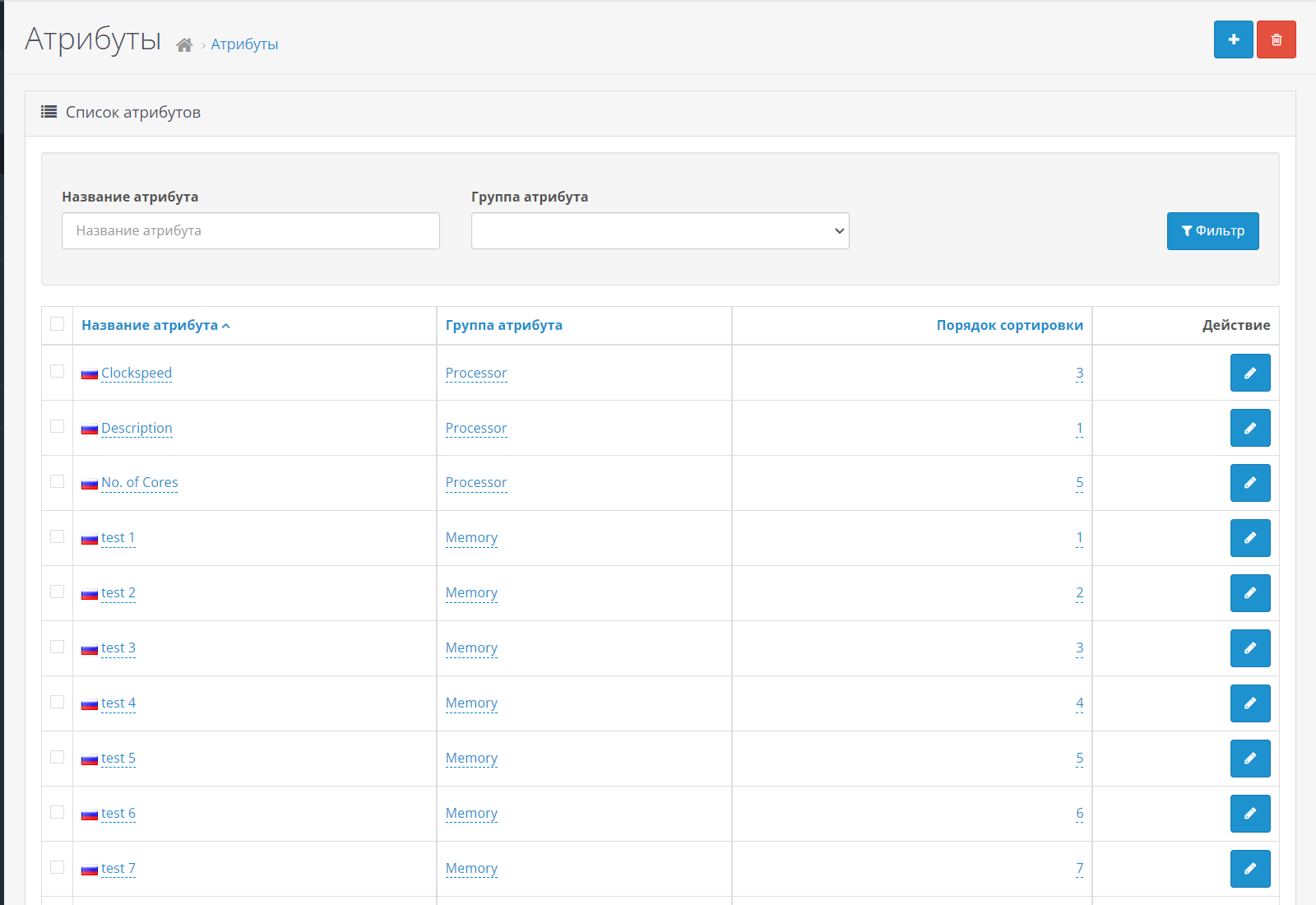Edit the test 5 attribute
The height and width of the screenshot is (905, 1316).
[1250, 759]
